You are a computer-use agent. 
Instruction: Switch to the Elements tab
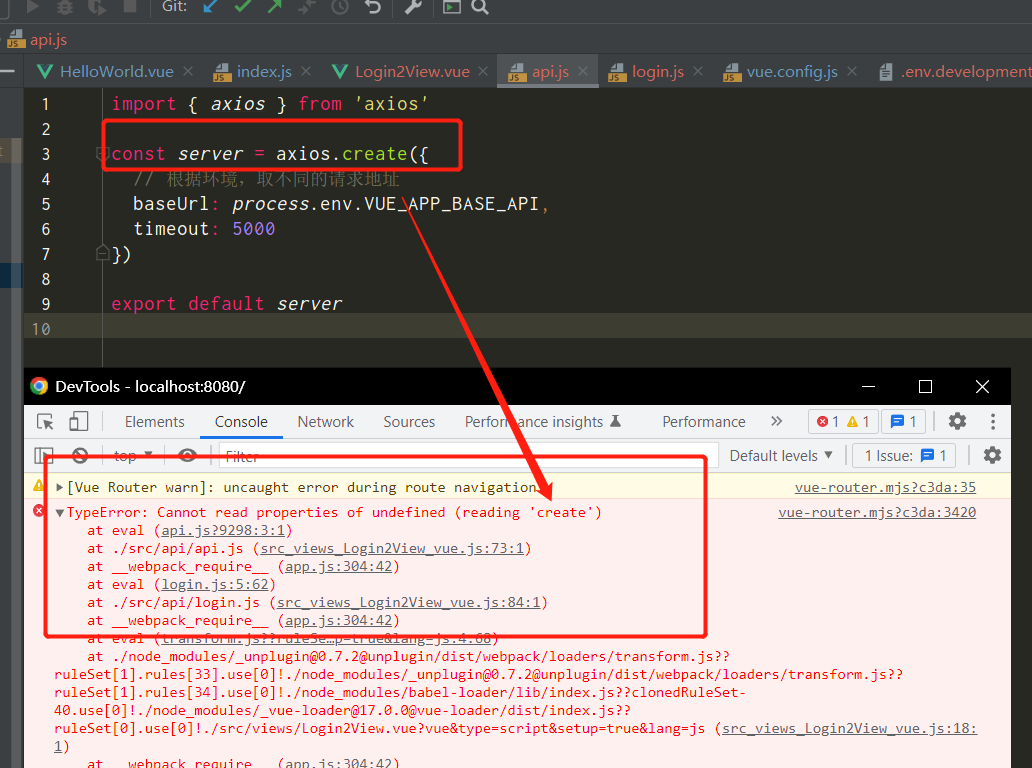point(155,422)
